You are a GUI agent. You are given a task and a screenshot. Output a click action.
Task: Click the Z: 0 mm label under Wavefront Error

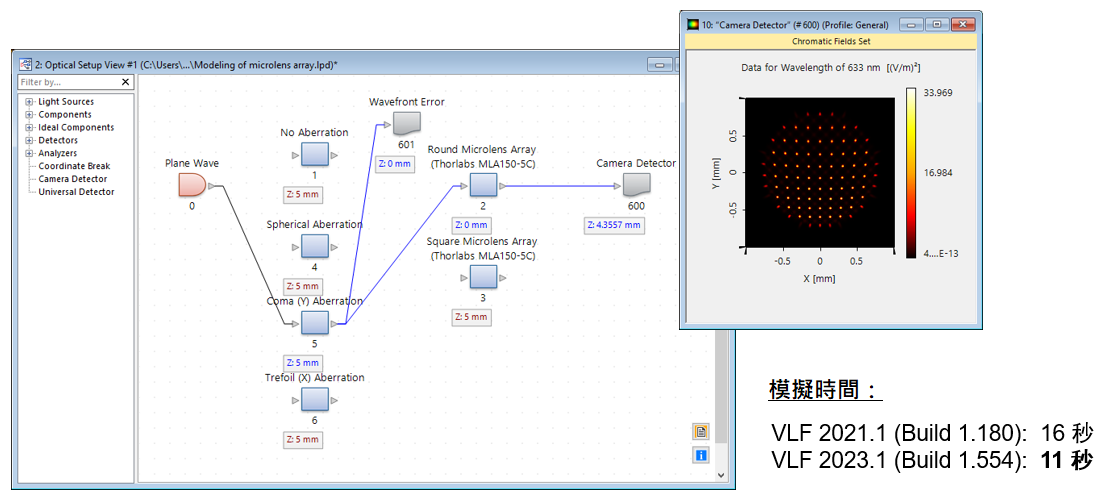coord(395,164)
